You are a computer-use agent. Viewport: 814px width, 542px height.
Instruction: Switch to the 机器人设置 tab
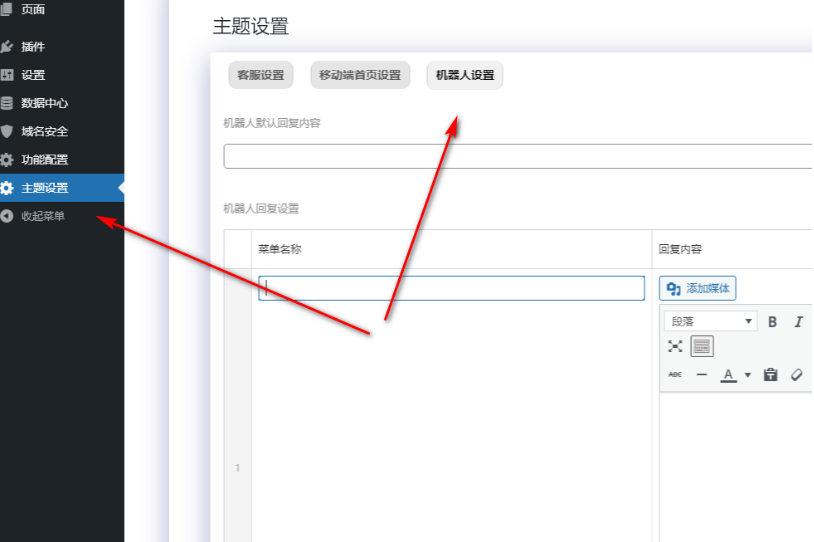[465, 75]
